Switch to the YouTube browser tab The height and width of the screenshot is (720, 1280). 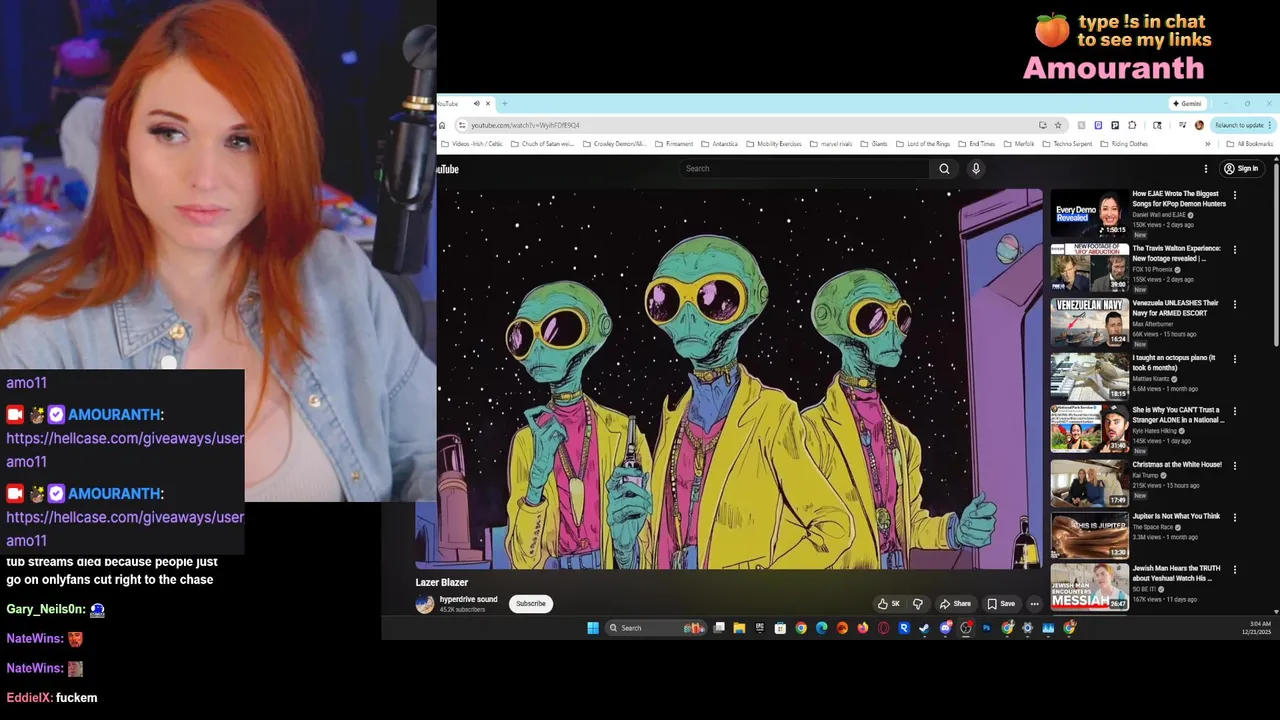(455, 103)
